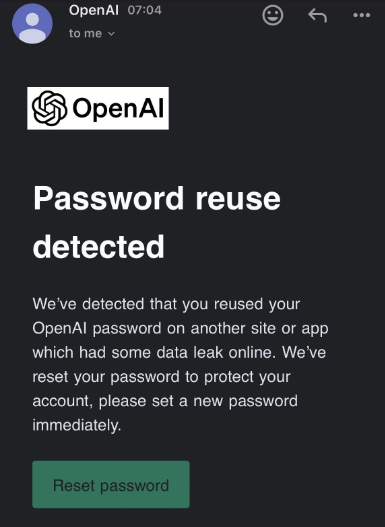Expand recipient details chevron beside 'to me'
This screenshot has height=527, width=385.
112,34
